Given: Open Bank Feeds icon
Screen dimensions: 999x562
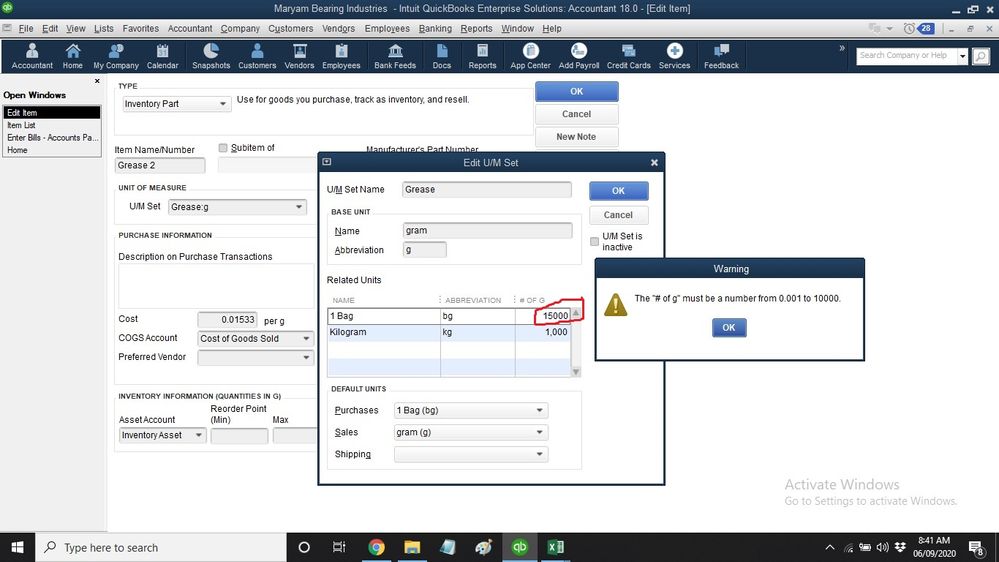Looking at the screenshot, I should coord(395,56).
